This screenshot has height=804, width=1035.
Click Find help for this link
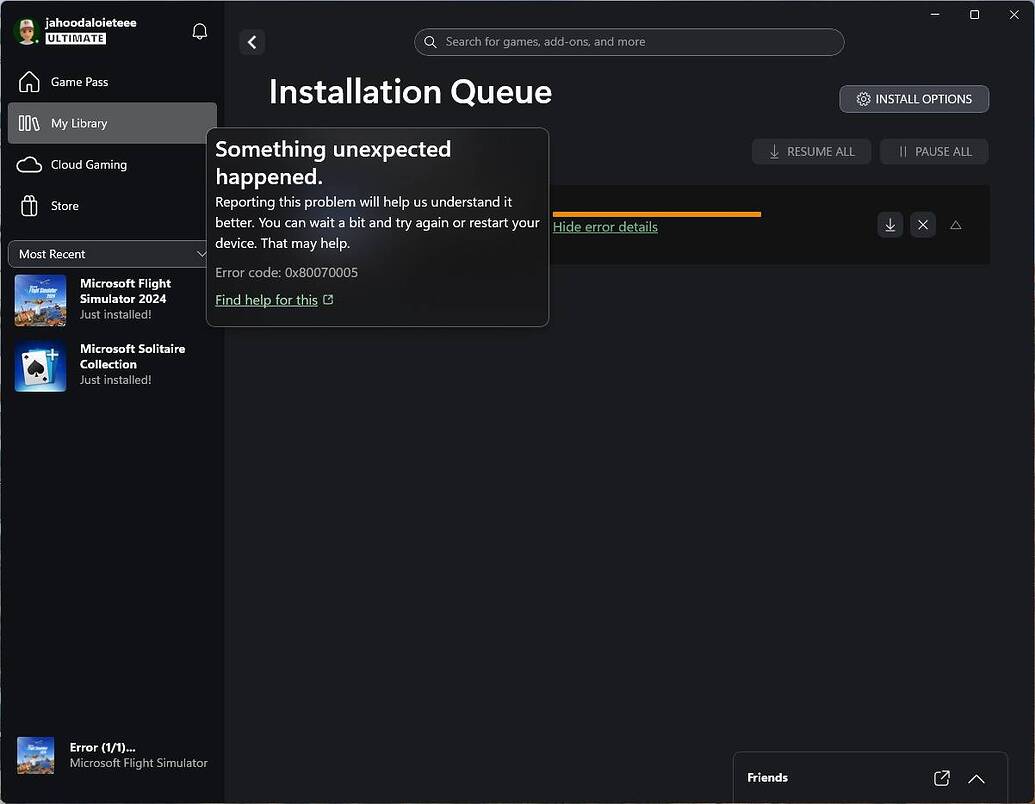tap(267, 299)
